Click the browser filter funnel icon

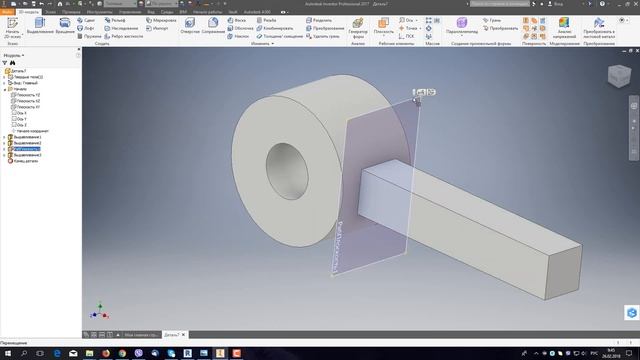tap(5, 63)
